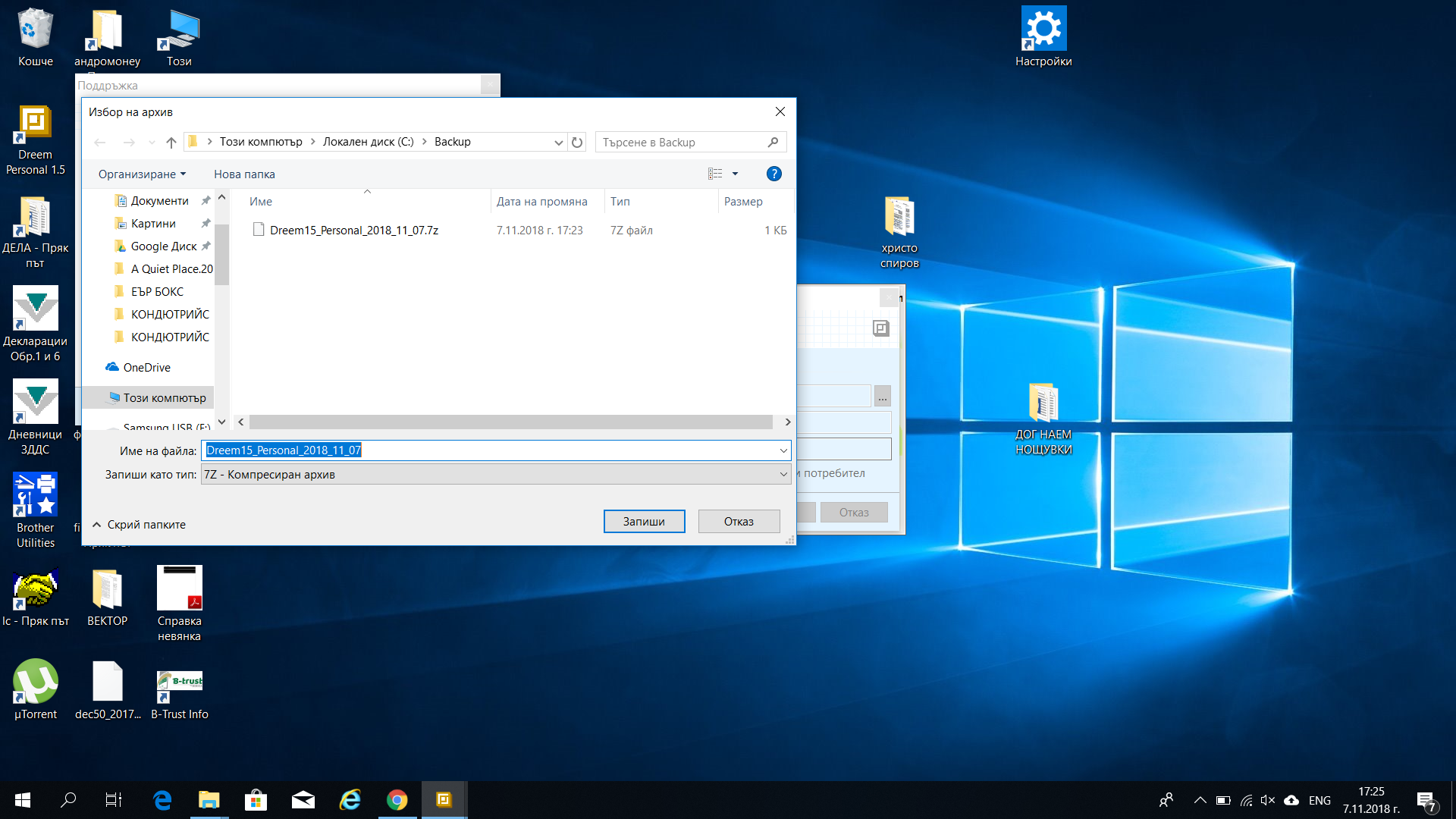Open the Recycle Bin (Кошче) desktop icon
This screenshot has height=819, width=1456.
(x=36, y=38)
